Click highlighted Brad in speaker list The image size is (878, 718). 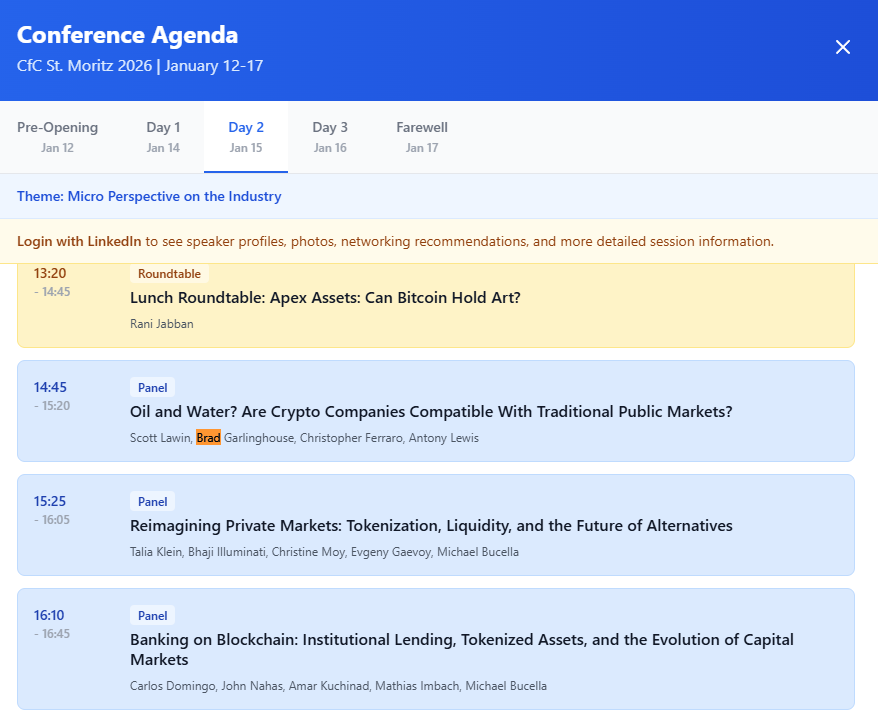tap(208, 437)
